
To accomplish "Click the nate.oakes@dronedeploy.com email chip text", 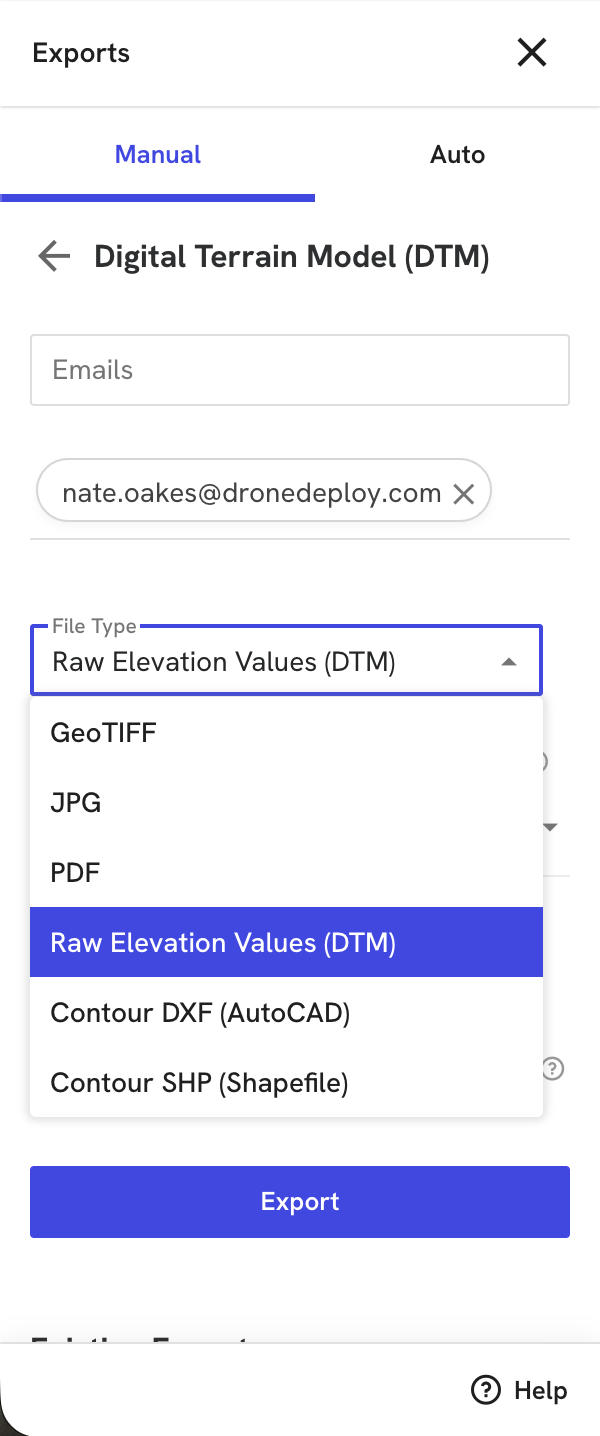I will coord(251,493).
